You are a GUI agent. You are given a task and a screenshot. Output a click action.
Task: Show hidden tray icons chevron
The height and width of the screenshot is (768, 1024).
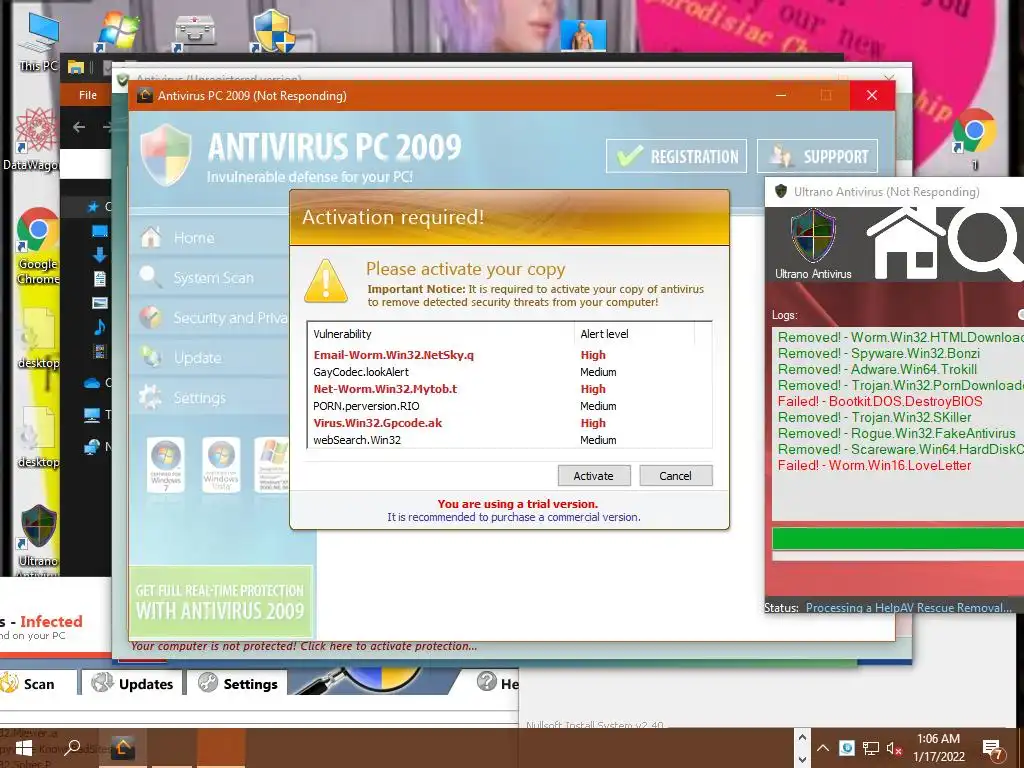tap(823, 748)
